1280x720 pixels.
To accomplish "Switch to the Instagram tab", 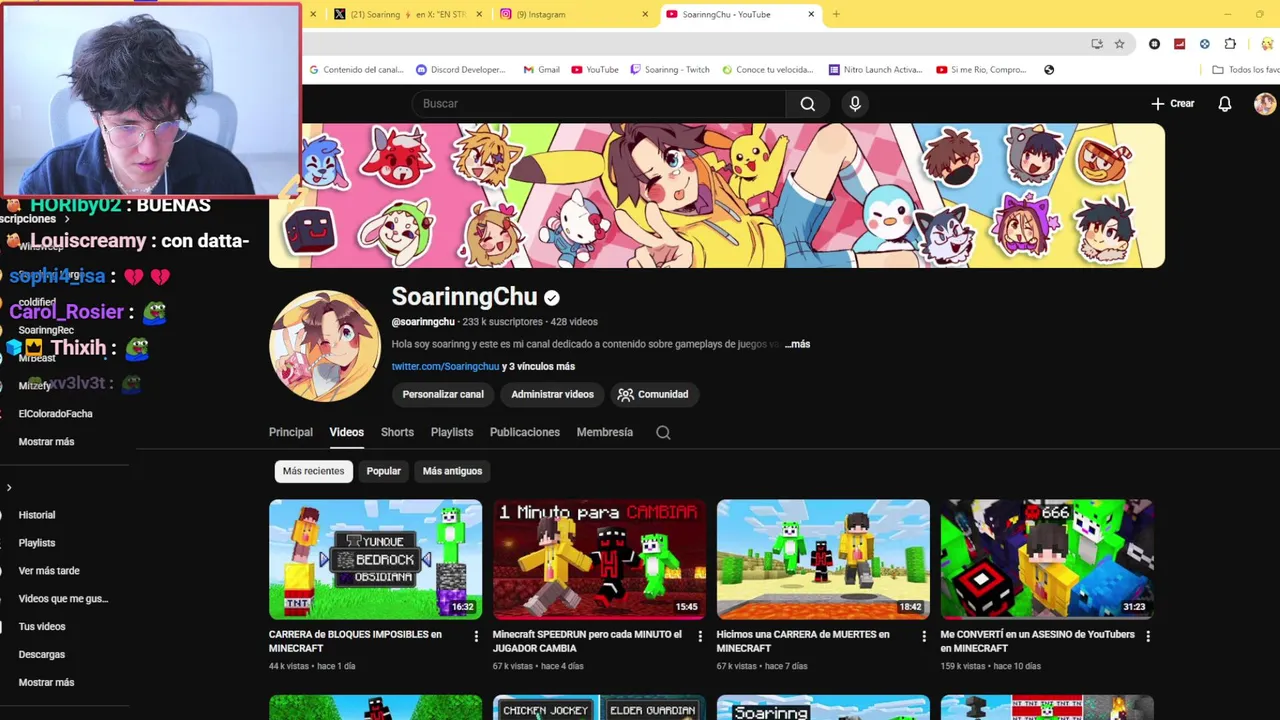I will (x=575, y=14).
